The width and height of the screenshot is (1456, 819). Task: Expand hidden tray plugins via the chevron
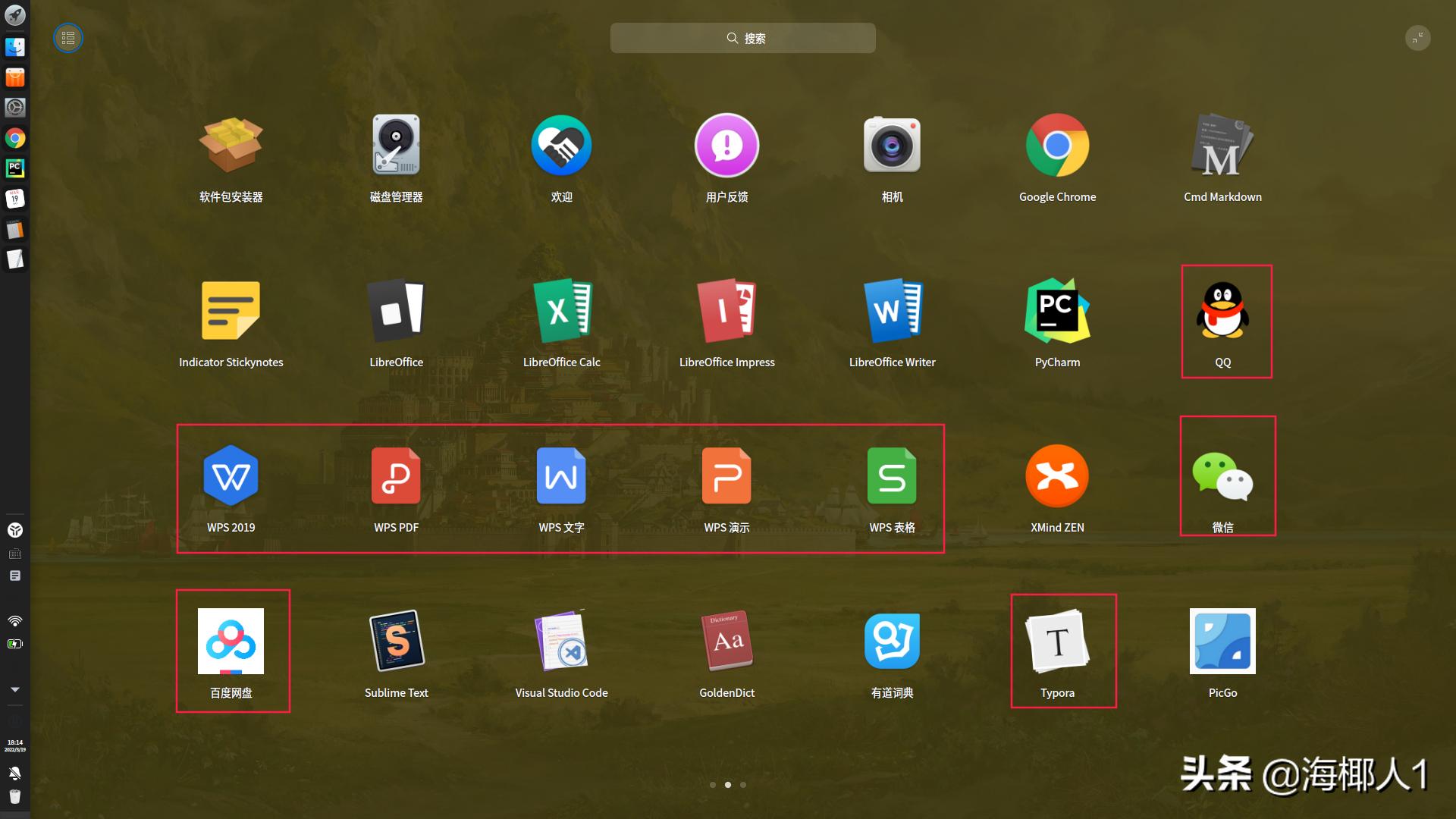(14, 689)
